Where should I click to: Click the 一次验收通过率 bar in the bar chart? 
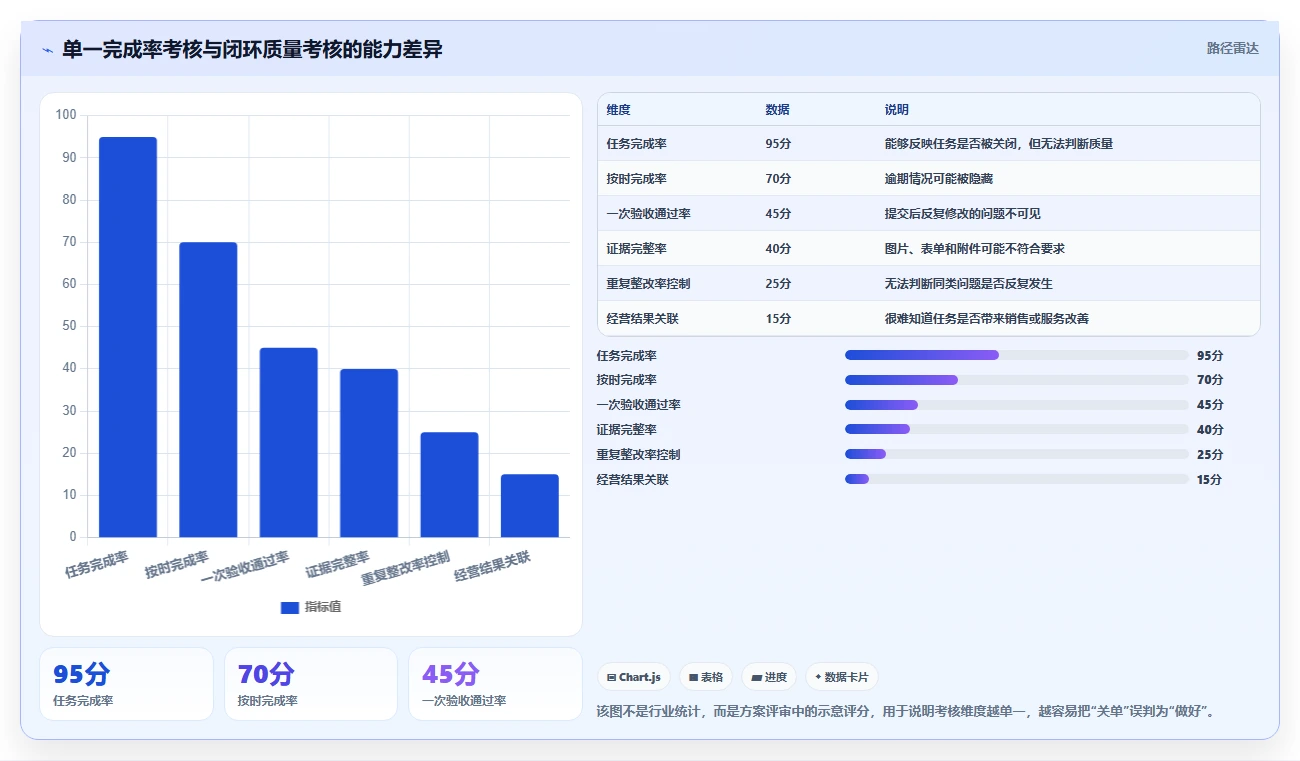pyautogui.click(x=289, y=442)
